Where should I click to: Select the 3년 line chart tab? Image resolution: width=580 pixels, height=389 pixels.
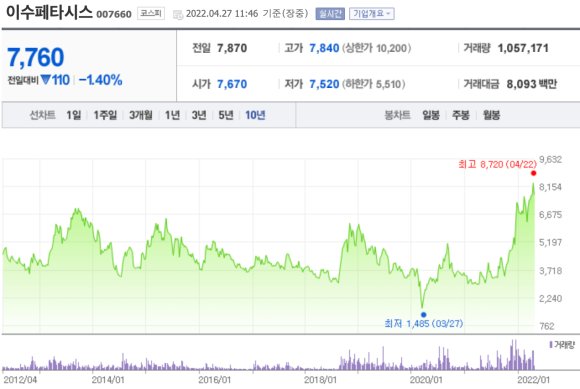tap(199, 115)
